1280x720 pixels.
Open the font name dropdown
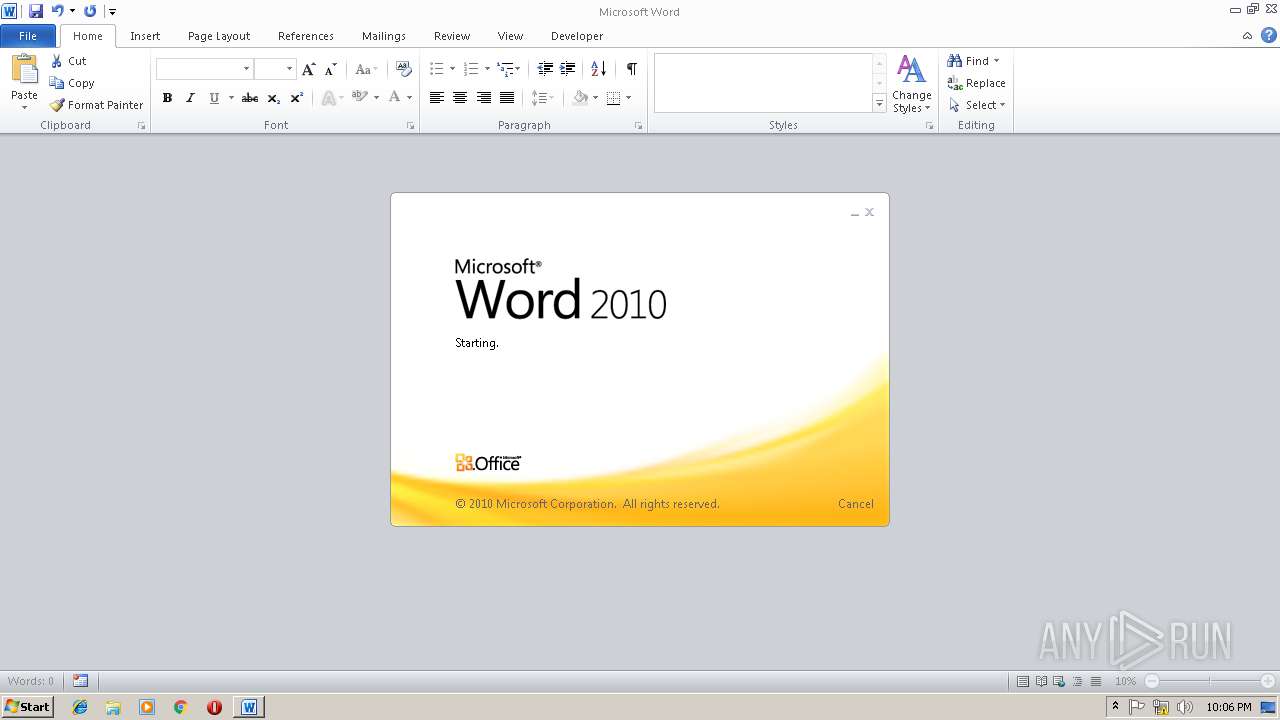(246, 69)
